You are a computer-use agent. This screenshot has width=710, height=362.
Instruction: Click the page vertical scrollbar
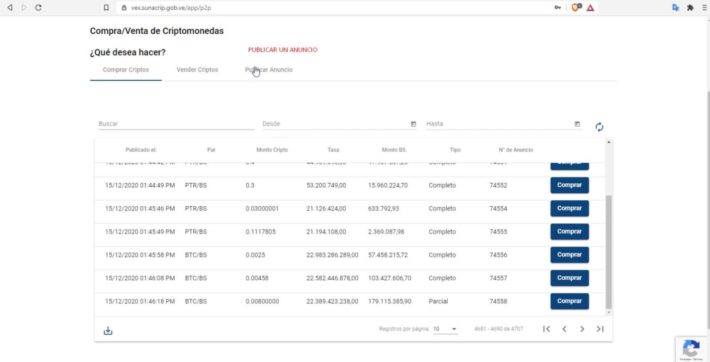coord(708,209)
